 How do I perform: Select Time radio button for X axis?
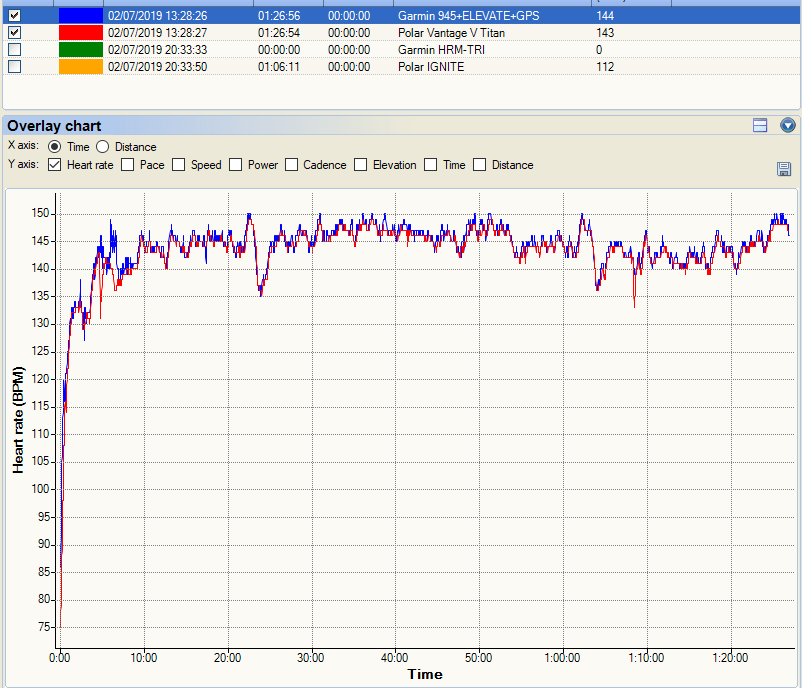point(54,147)
